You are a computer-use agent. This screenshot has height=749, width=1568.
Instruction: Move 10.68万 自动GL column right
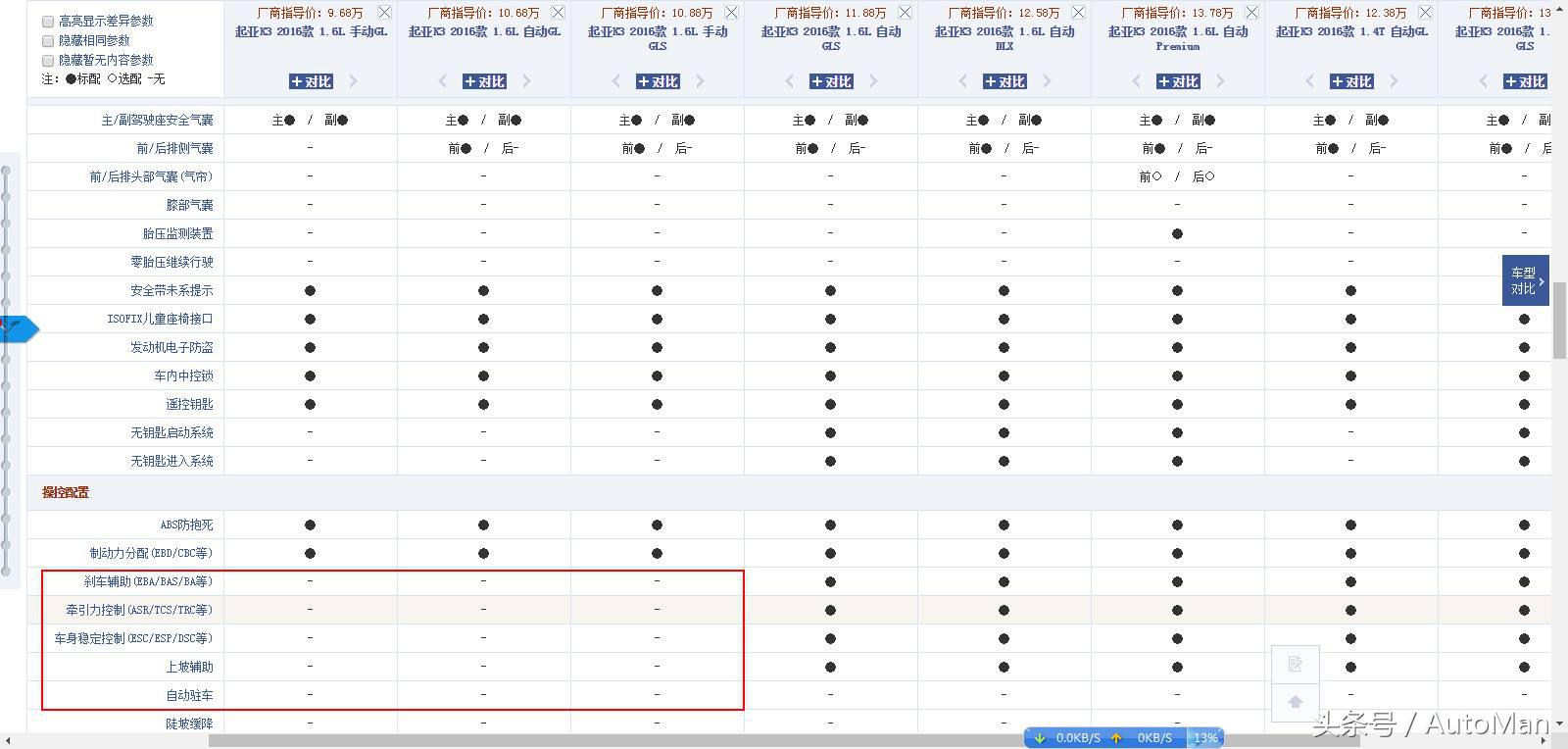(x=527, y=81)
